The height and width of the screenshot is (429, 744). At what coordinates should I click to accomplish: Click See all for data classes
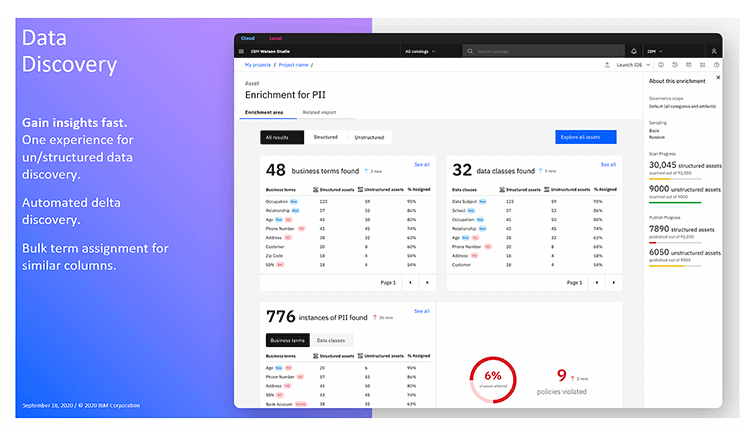(x=608, y=165)
